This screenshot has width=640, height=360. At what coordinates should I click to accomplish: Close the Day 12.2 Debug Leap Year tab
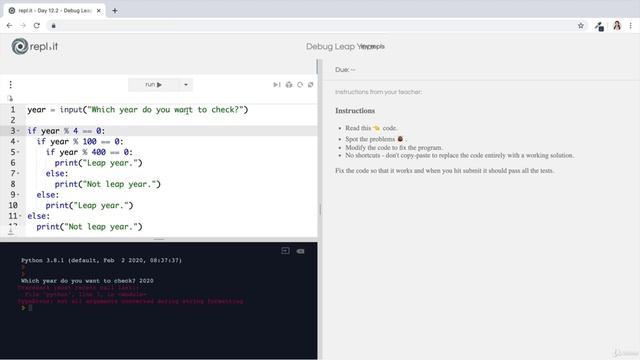click(x=98, y=11)
